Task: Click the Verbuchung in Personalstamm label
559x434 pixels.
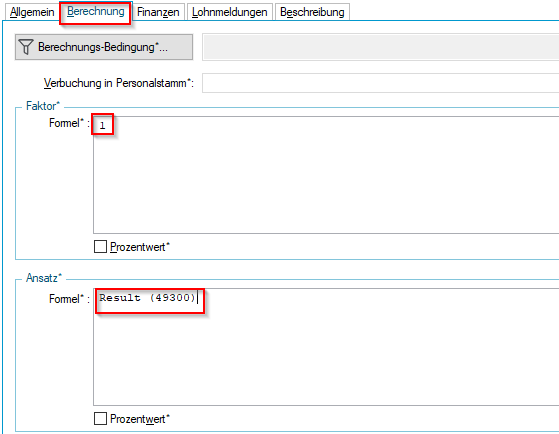Action: pos(119,83)
